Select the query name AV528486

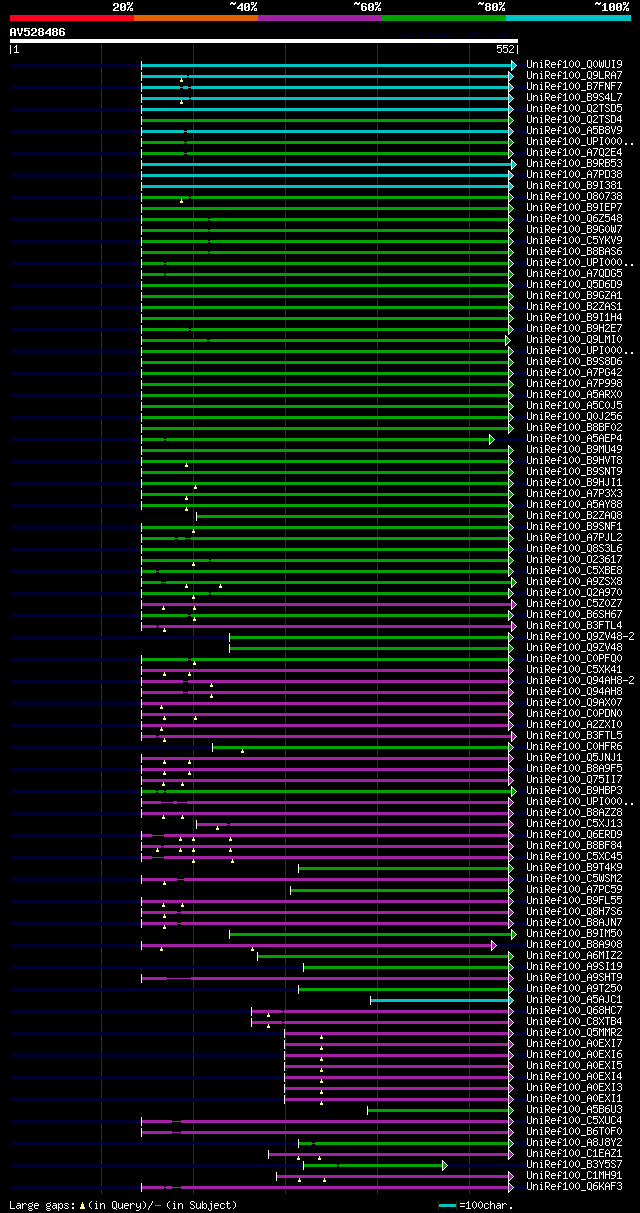point(37,32)
